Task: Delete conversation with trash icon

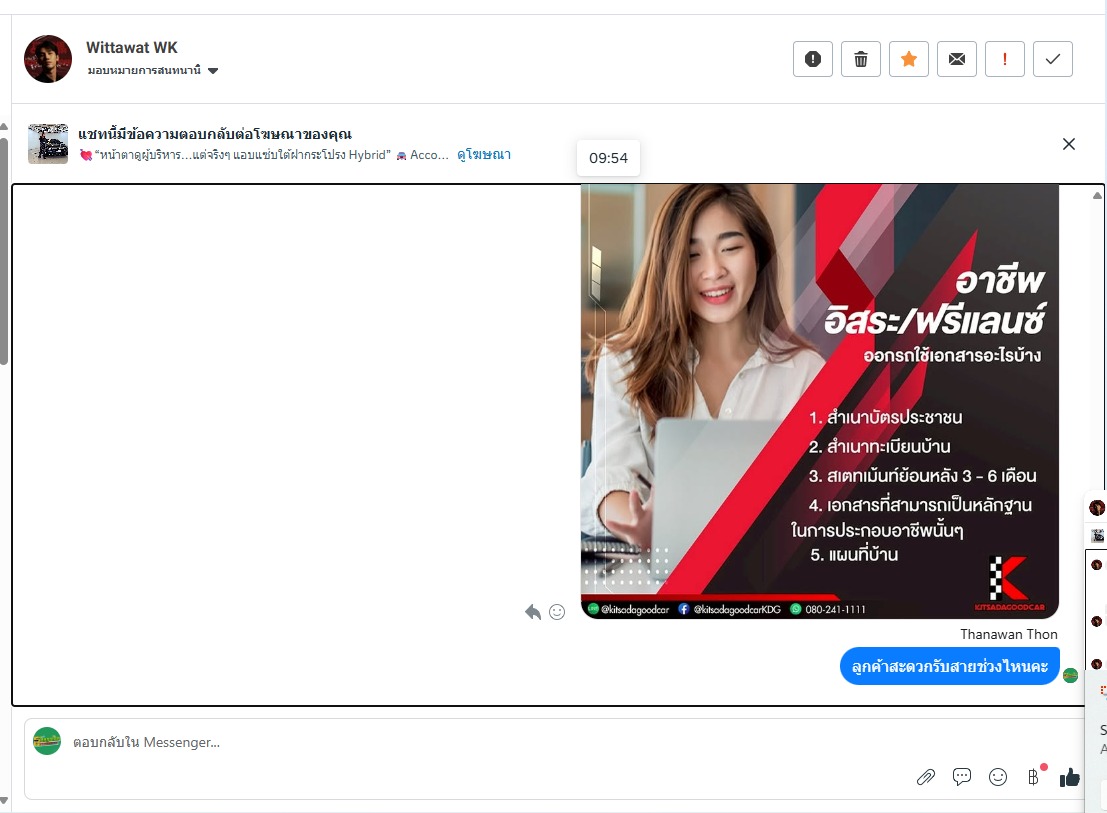Action: coord(861,59)
